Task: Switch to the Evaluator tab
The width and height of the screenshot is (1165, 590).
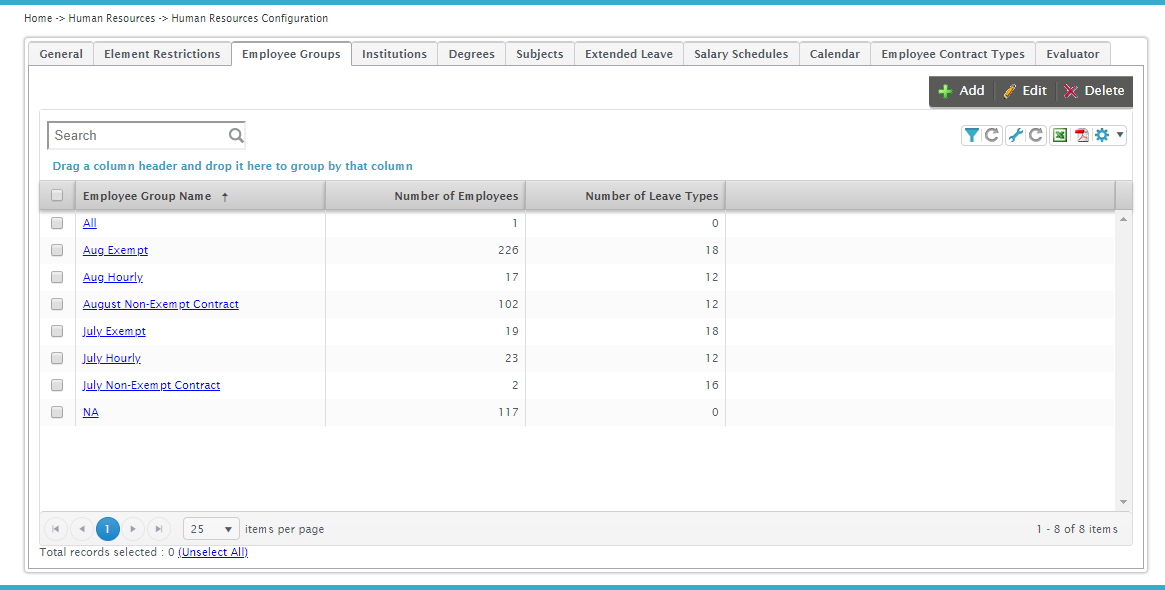Action: click(x=1073, y=54)
